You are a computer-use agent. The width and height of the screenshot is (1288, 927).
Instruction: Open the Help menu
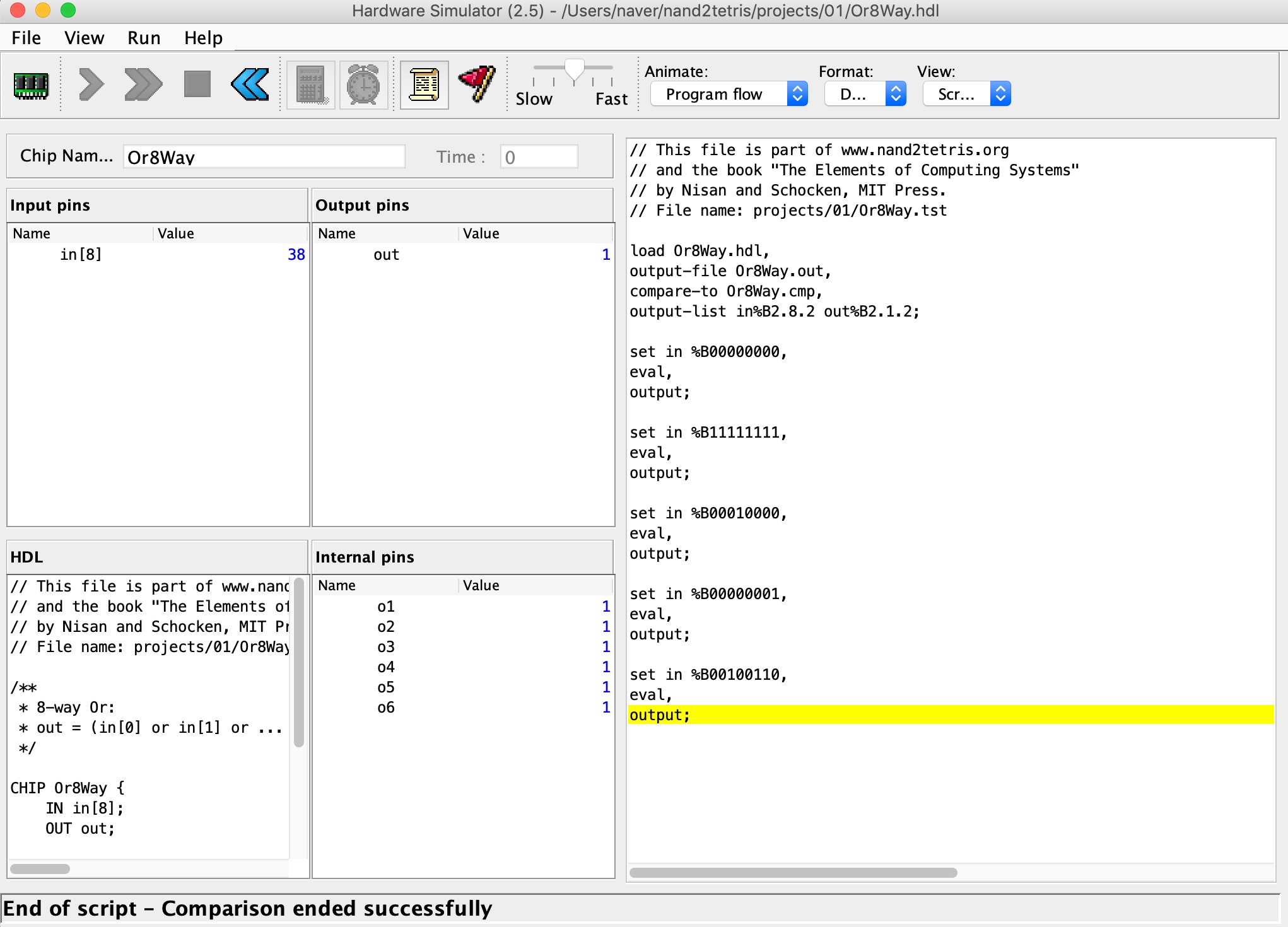203,38
